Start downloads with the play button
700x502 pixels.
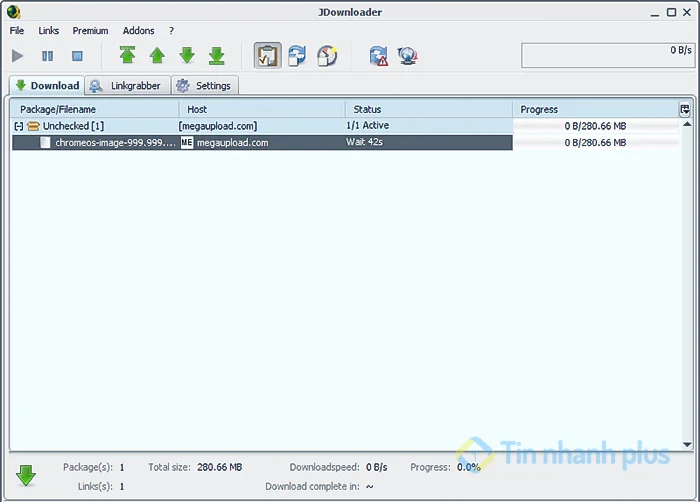[x=17, y=56]
